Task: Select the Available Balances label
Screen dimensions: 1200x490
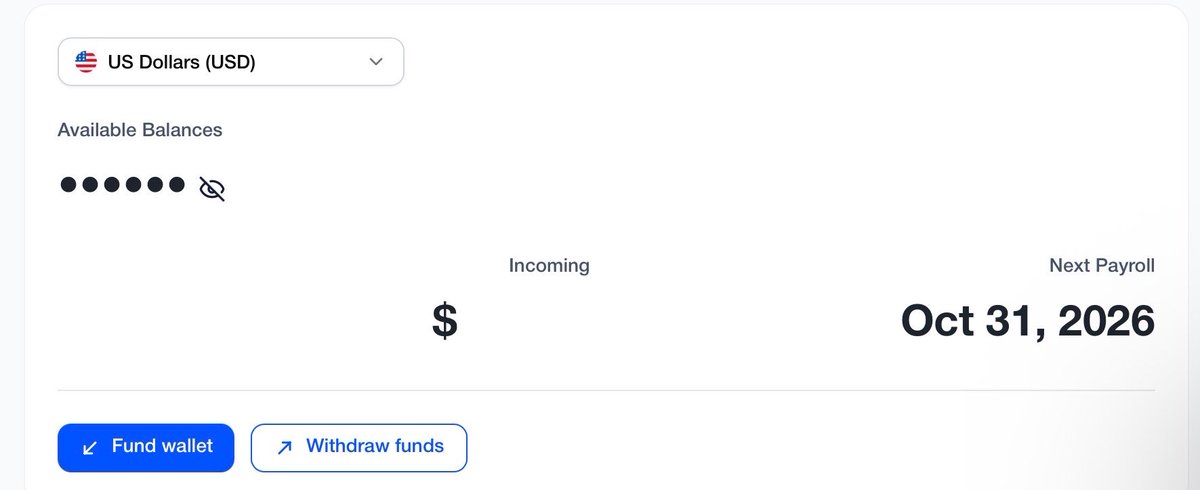Action: 140,130
